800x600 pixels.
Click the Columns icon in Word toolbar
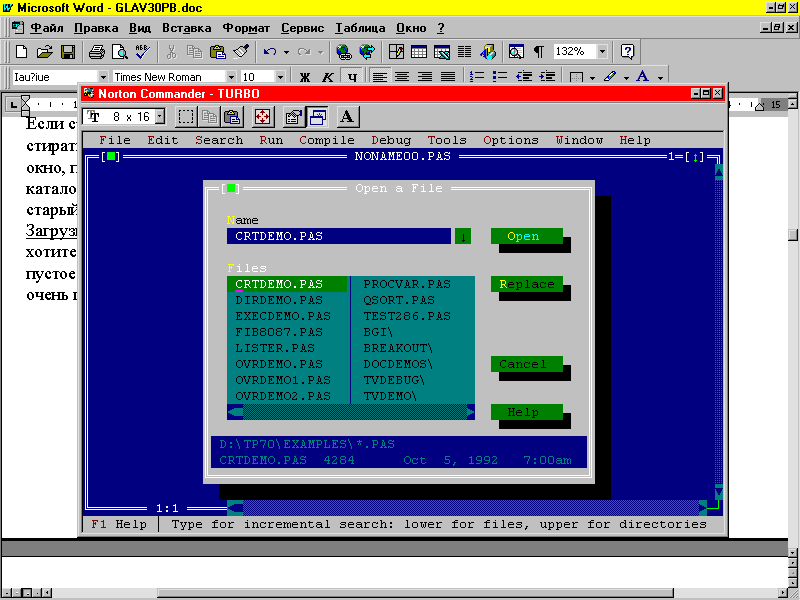(464, 52)
